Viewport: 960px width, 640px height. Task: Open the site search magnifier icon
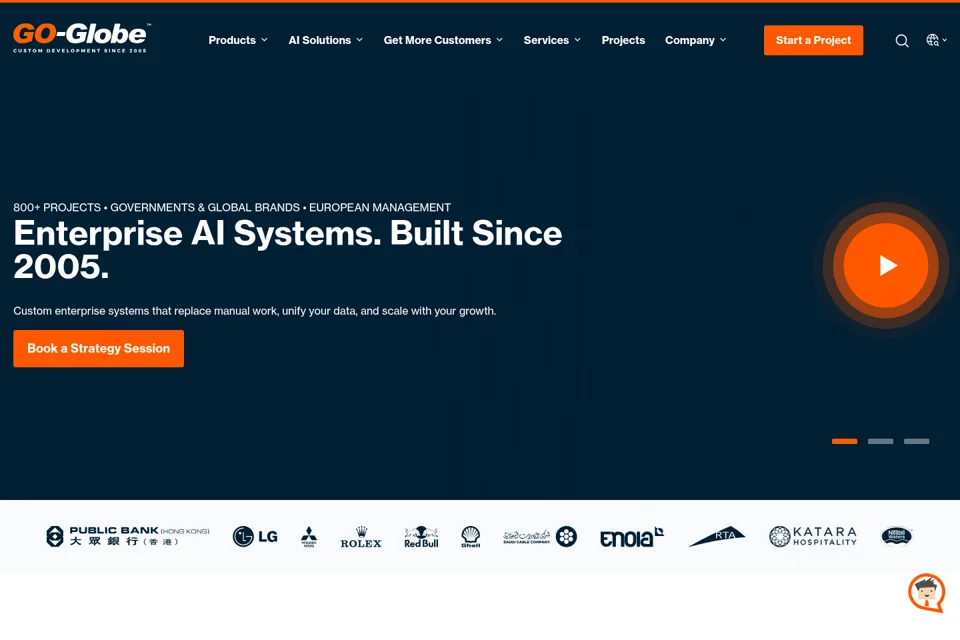901,41
